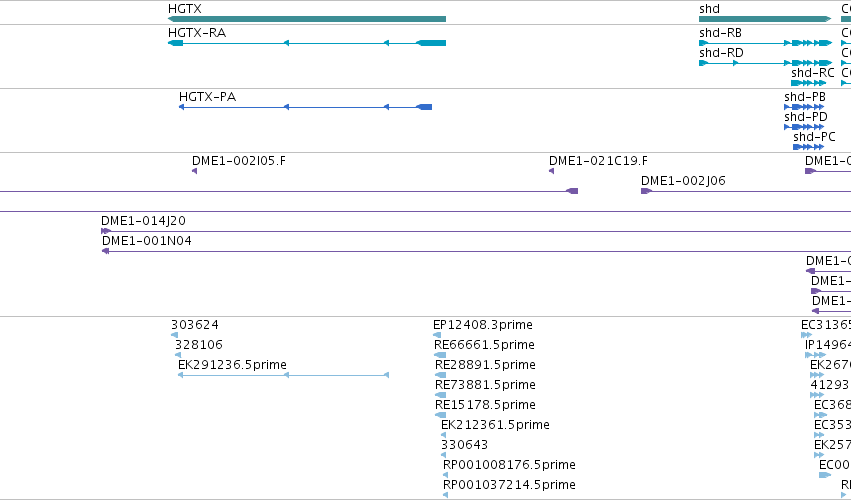
Task: Select RP001008176.5prime EST label
Action: coord(509,465)
